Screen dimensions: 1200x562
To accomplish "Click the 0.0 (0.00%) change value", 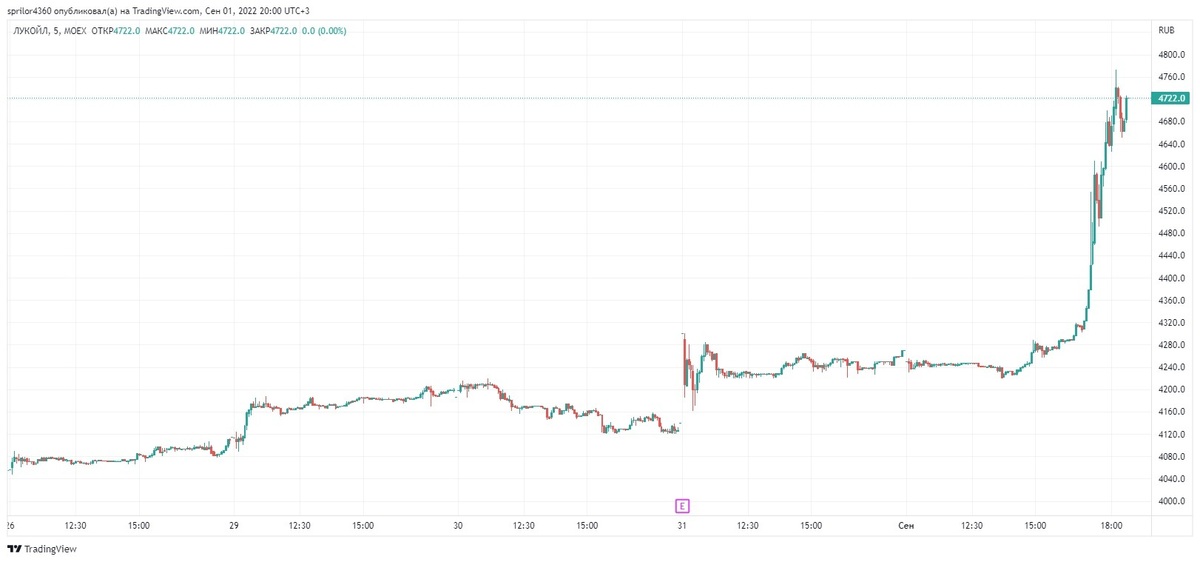I will tap(326, 30).
